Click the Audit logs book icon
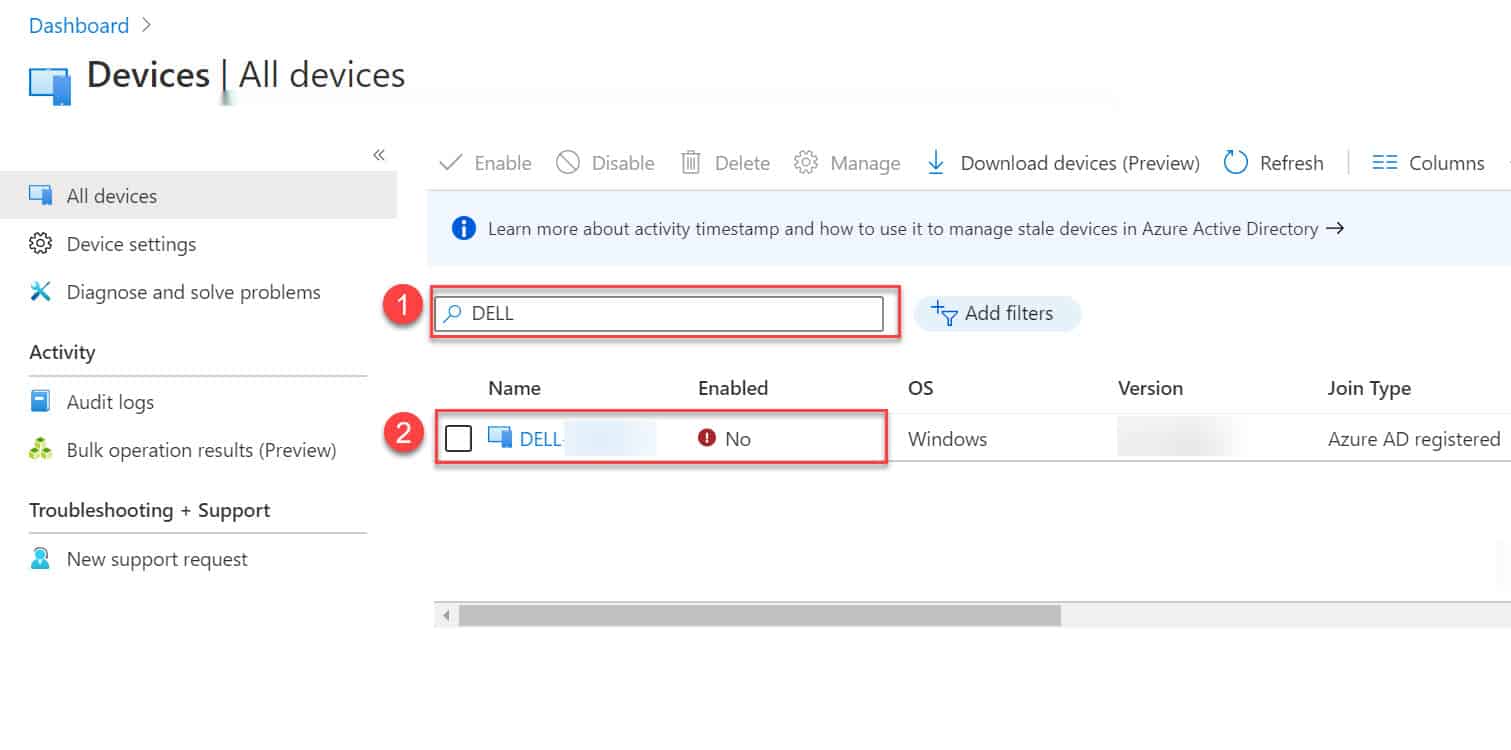This screenshot has width=1511, height=750. point(40,401)
